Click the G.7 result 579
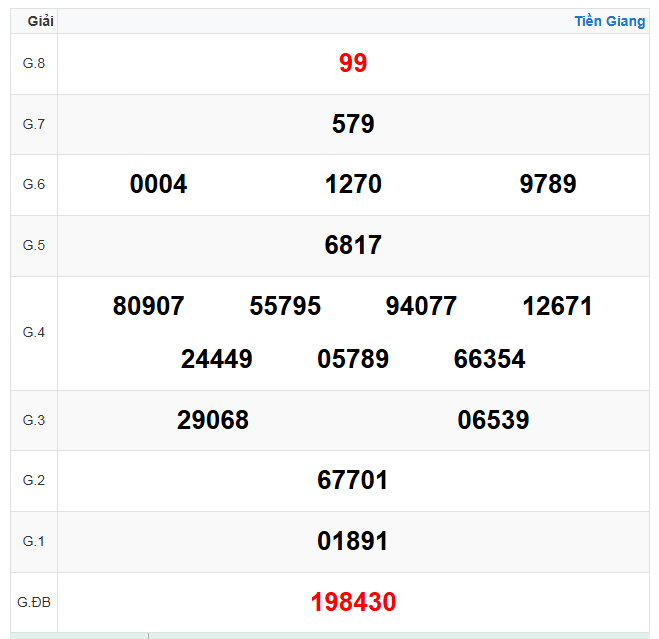The width and height of the screenshot is (659, 639). click(353, 125)
